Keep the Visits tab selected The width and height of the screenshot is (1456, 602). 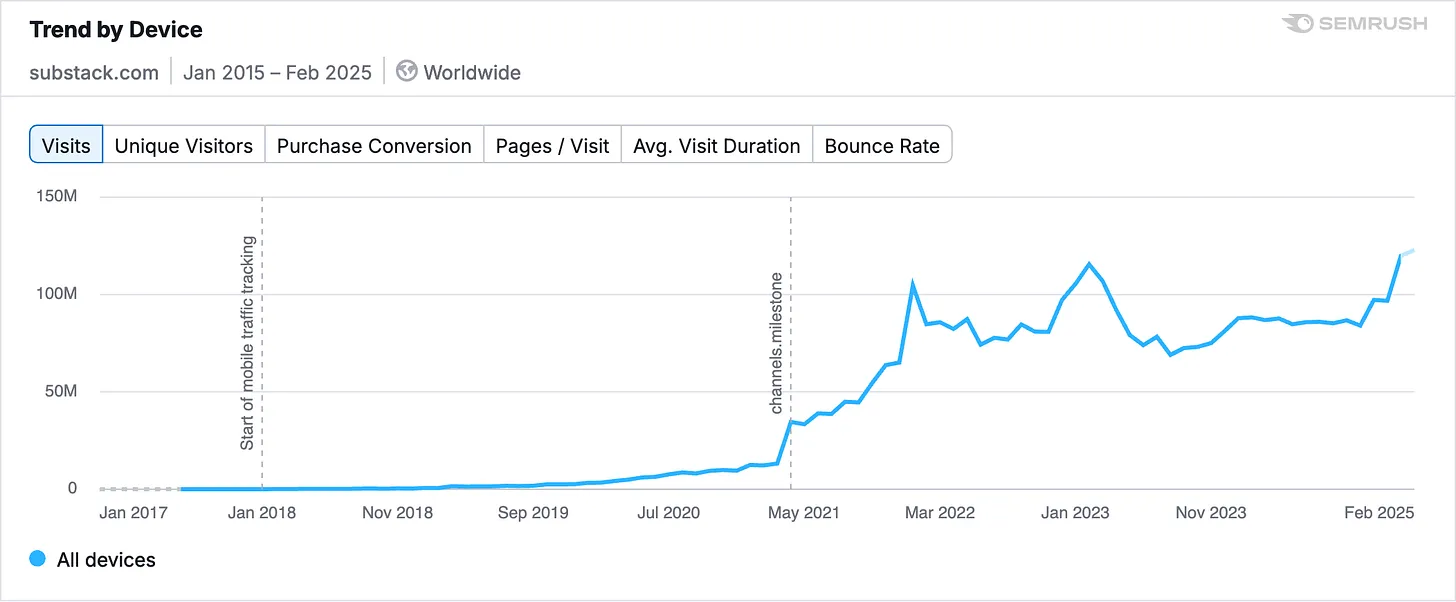point(65,145)
